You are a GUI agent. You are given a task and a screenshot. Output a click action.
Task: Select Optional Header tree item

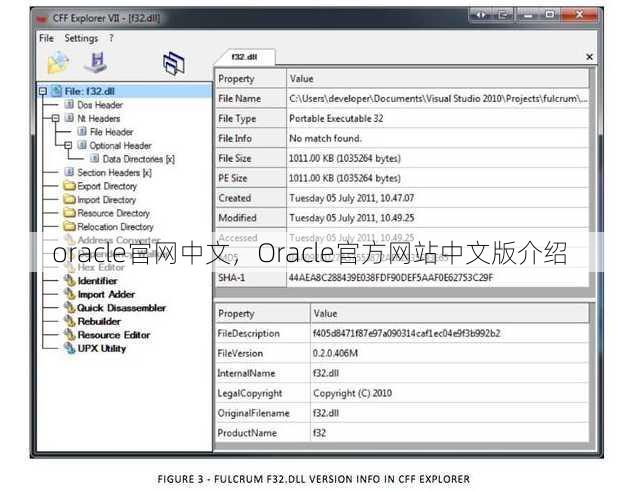[120, 146]
